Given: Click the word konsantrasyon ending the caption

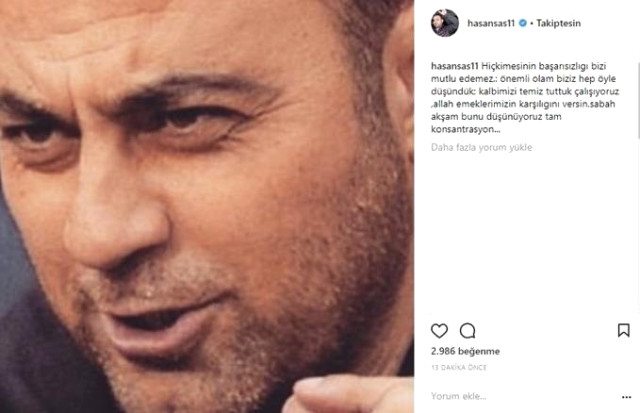Looking at the screenshot, I should coord(465,129).
